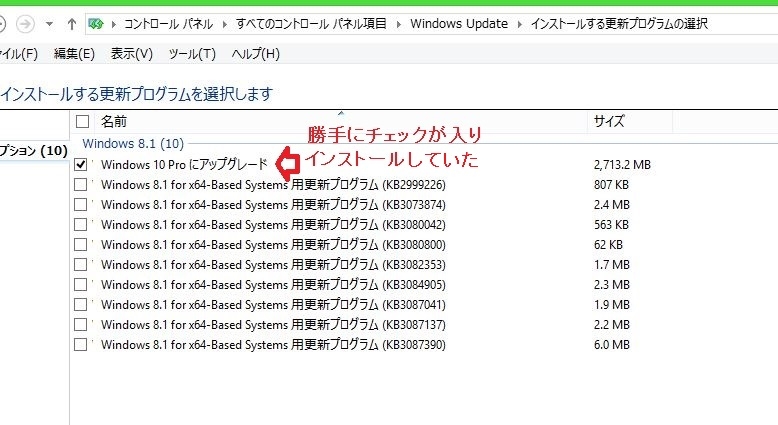The image size is (778, 425).
Task: Click the 2.2 MB size value
Action: pyautogui.click(x=612, y=324)
